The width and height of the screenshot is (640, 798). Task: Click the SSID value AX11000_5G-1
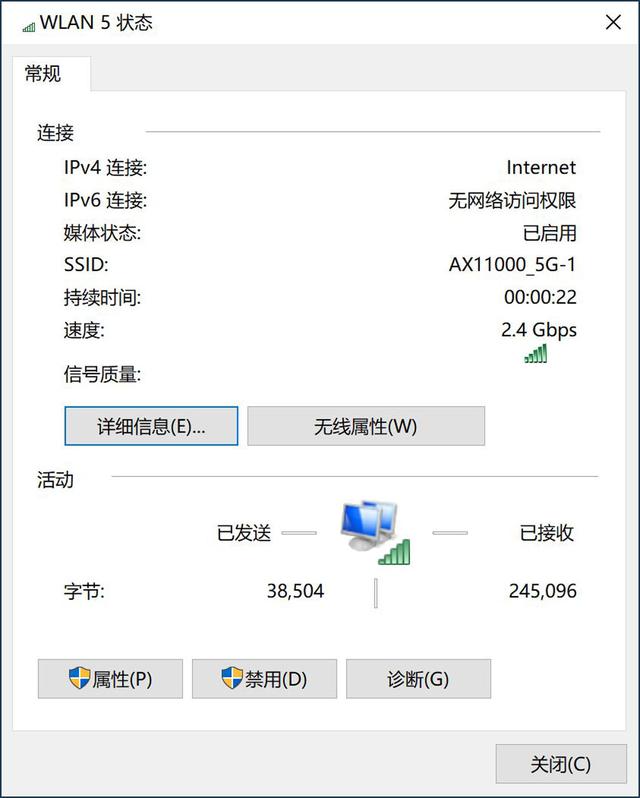coord(512,265)
